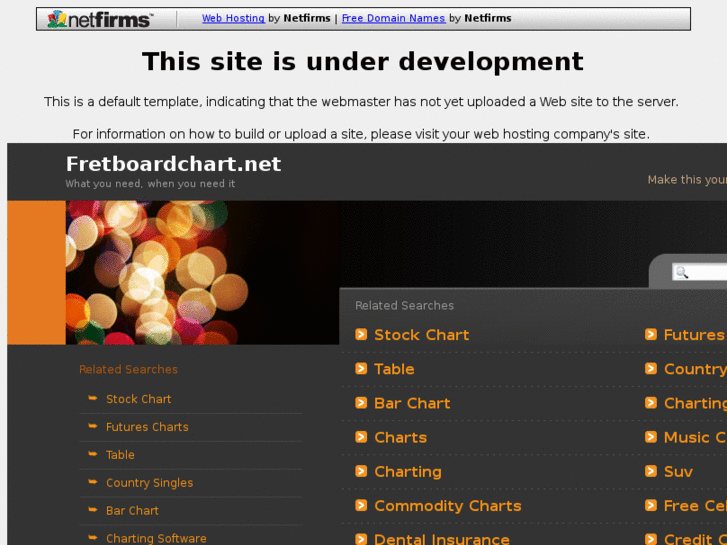Open the Charts related search
This screenshot has height=545, width=727.
[x=401, y=437]
